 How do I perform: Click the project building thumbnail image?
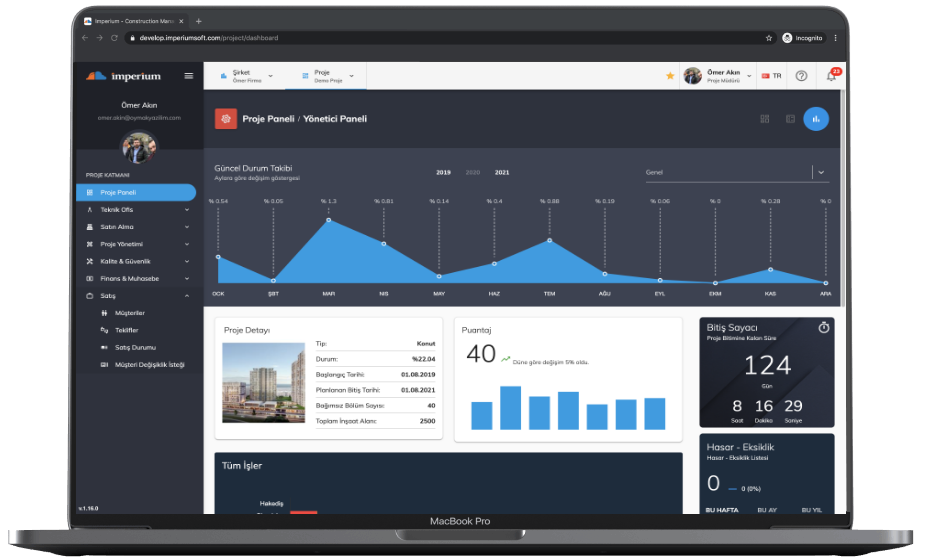click(264, 384)
